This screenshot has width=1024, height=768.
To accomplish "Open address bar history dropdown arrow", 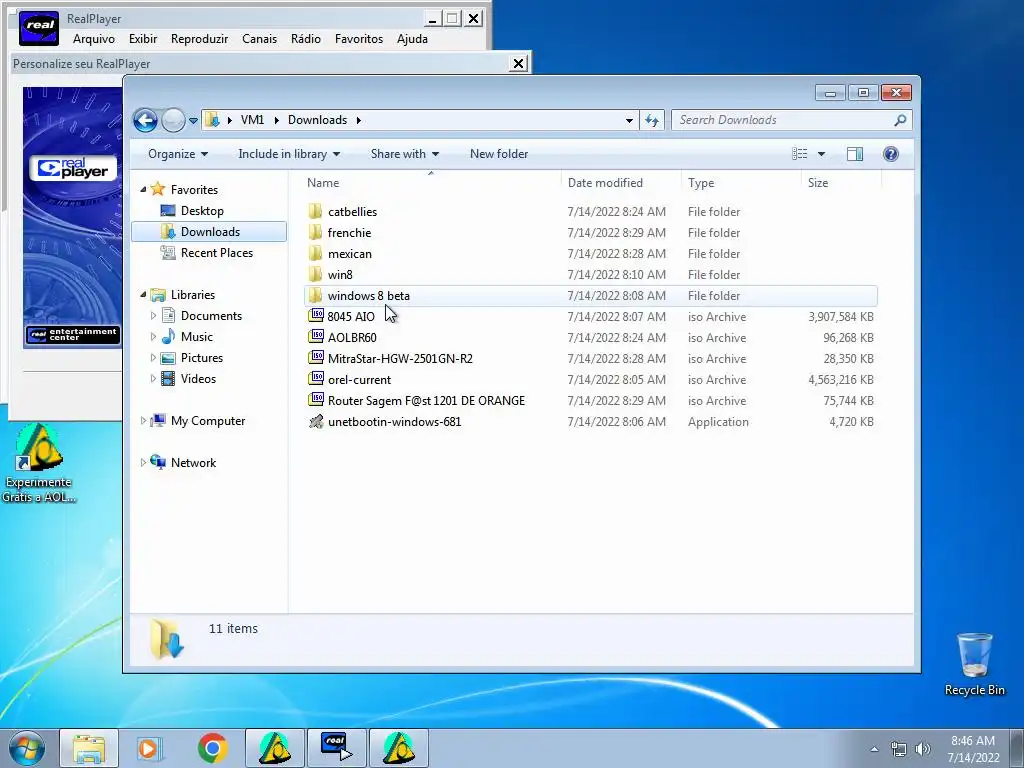I will point(629,120).
